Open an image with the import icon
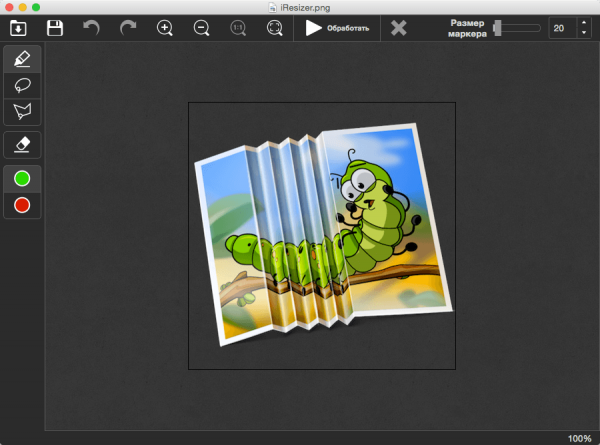600x445 pixels. (18, 28)
